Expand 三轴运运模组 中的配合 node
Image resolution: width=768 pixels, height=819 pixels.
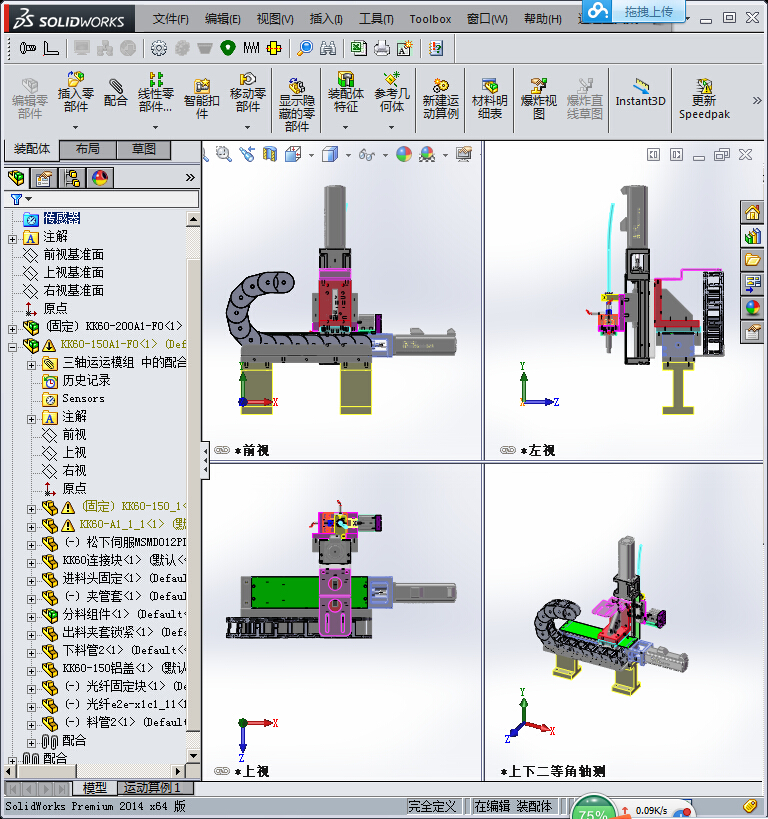[x=31, y=365]
